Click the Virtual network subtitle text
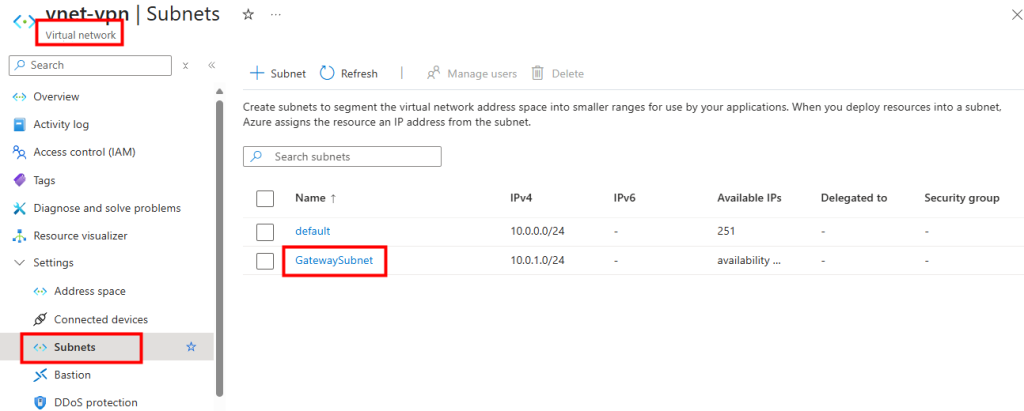Viewport: 1024px width, 411px height. pos(81,35)
